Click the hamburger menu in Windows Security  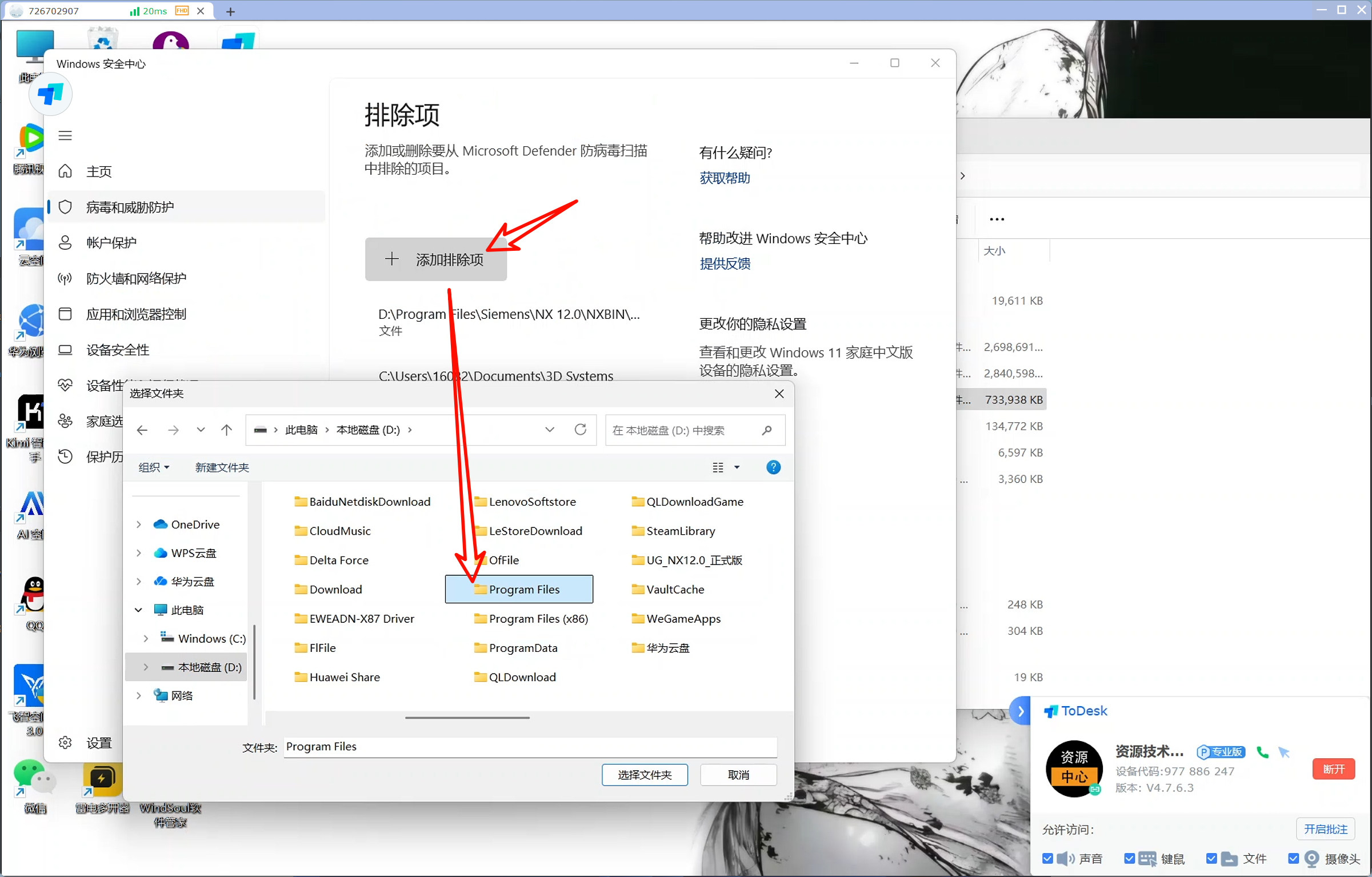[x=65, y=135]
